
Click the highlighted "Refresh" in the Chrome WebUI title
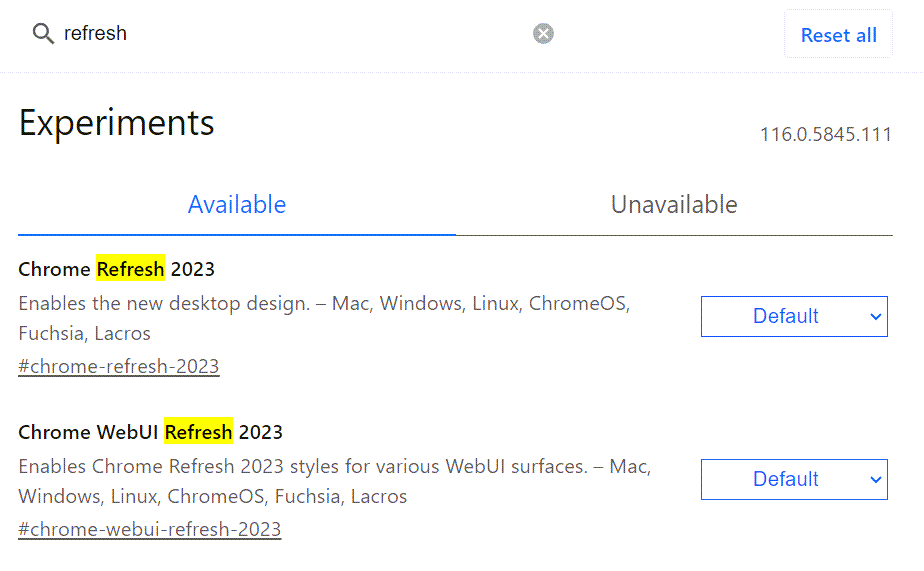198,432
